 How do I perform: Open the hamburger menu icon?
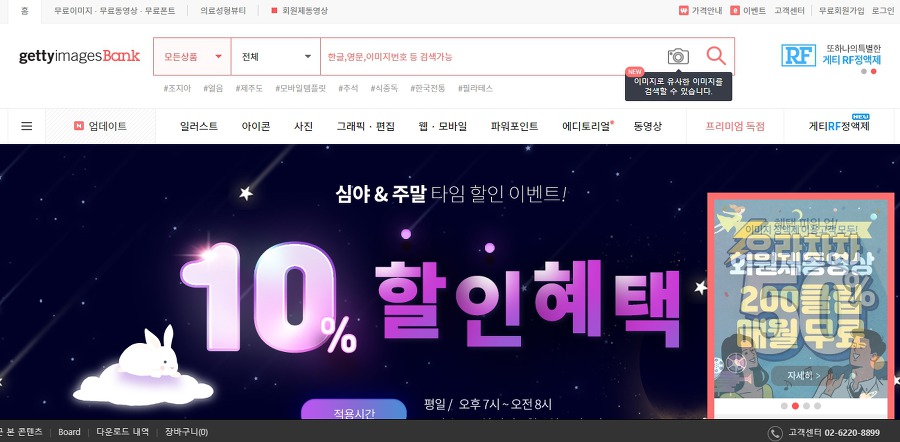pyautogui.click(x=26, y=126)
